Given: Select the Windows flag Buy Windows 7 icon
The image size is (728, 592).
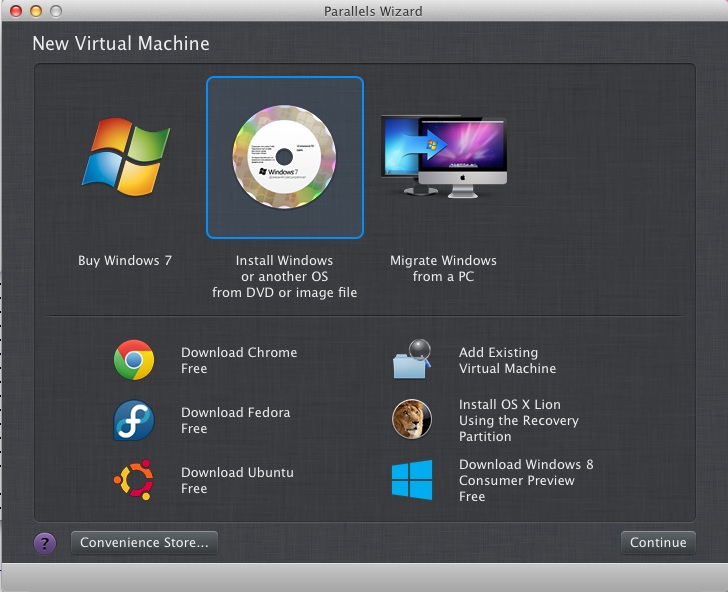Looking at the screenshot, I should pos(126,156).
